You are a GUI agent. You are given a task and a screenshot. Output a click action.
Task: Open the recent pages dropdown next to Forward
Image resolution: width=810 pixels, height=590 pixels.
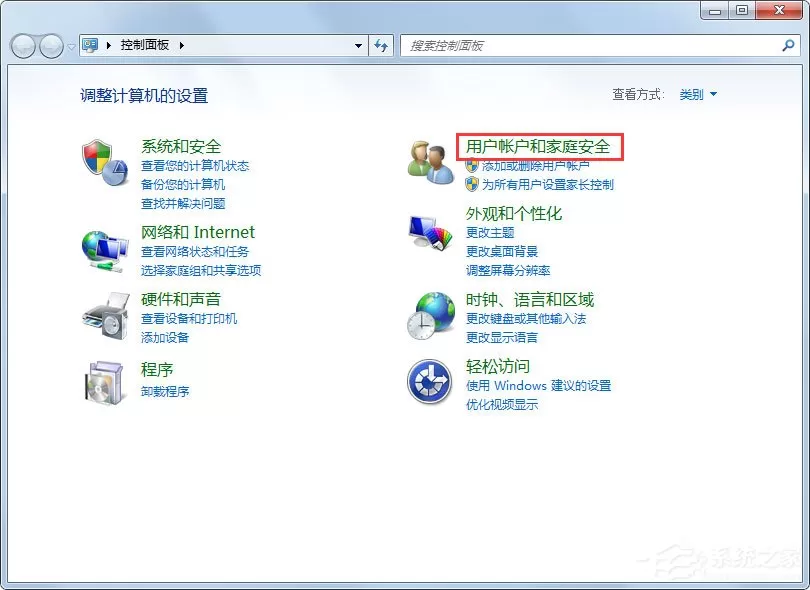(71, 46)
